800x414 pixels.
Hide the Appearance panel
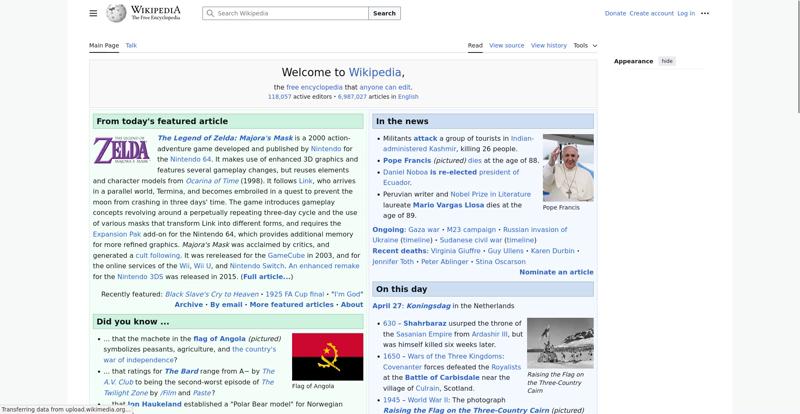point(667,61)
